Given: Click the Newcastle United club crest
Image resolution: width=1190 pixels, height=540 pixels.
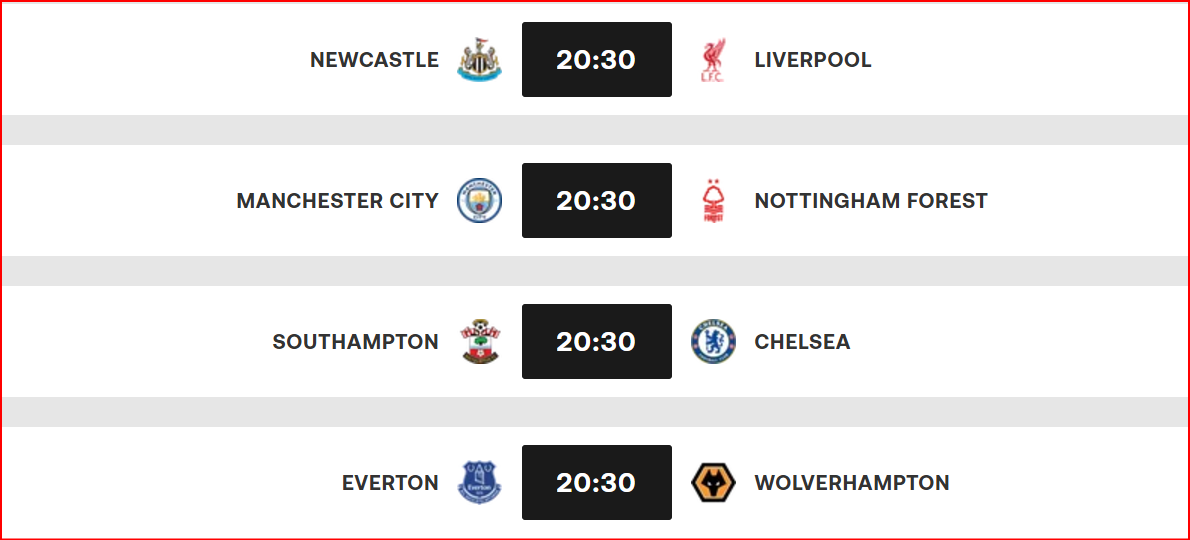Looking at the screenshot, I should click(480, 59).
